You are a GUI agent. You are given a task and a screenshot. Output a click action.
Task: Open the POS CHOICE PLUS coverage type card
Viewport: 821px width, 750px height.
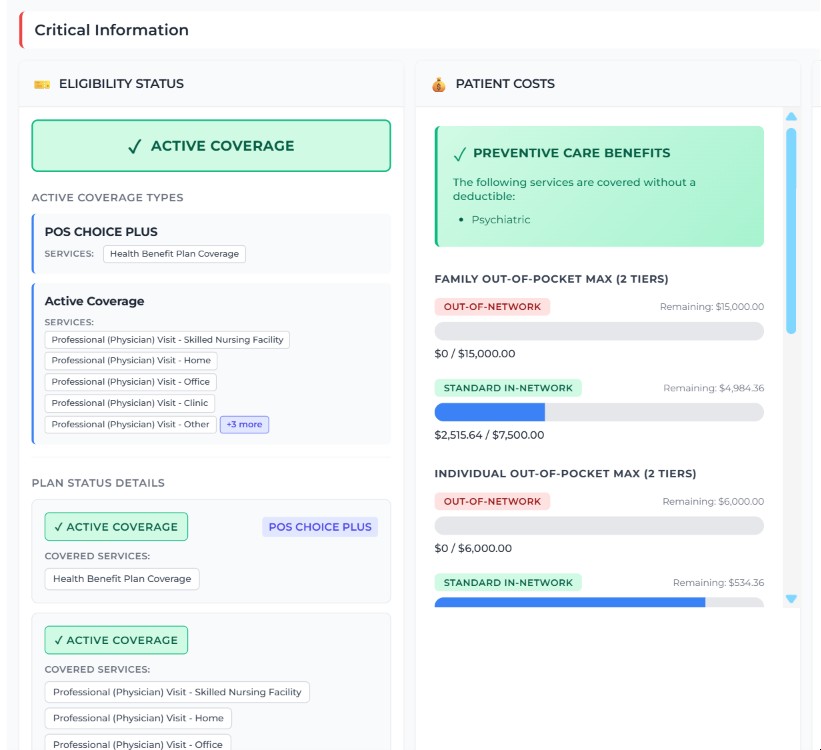(x=212, y=244)
